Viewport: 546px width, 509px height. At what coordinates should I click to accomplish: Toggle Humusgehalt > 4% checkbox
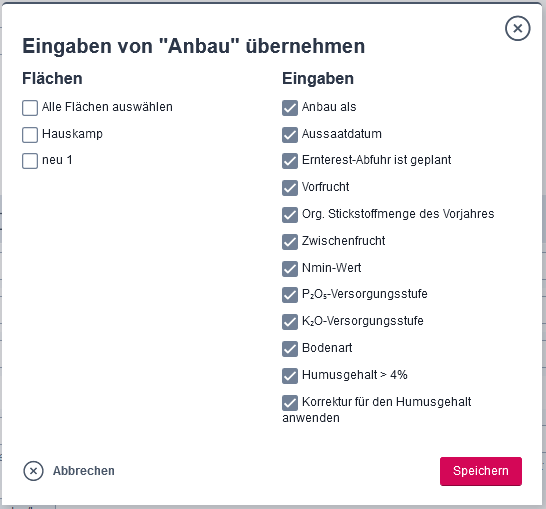pyautogui.click(x=290, y=376)
